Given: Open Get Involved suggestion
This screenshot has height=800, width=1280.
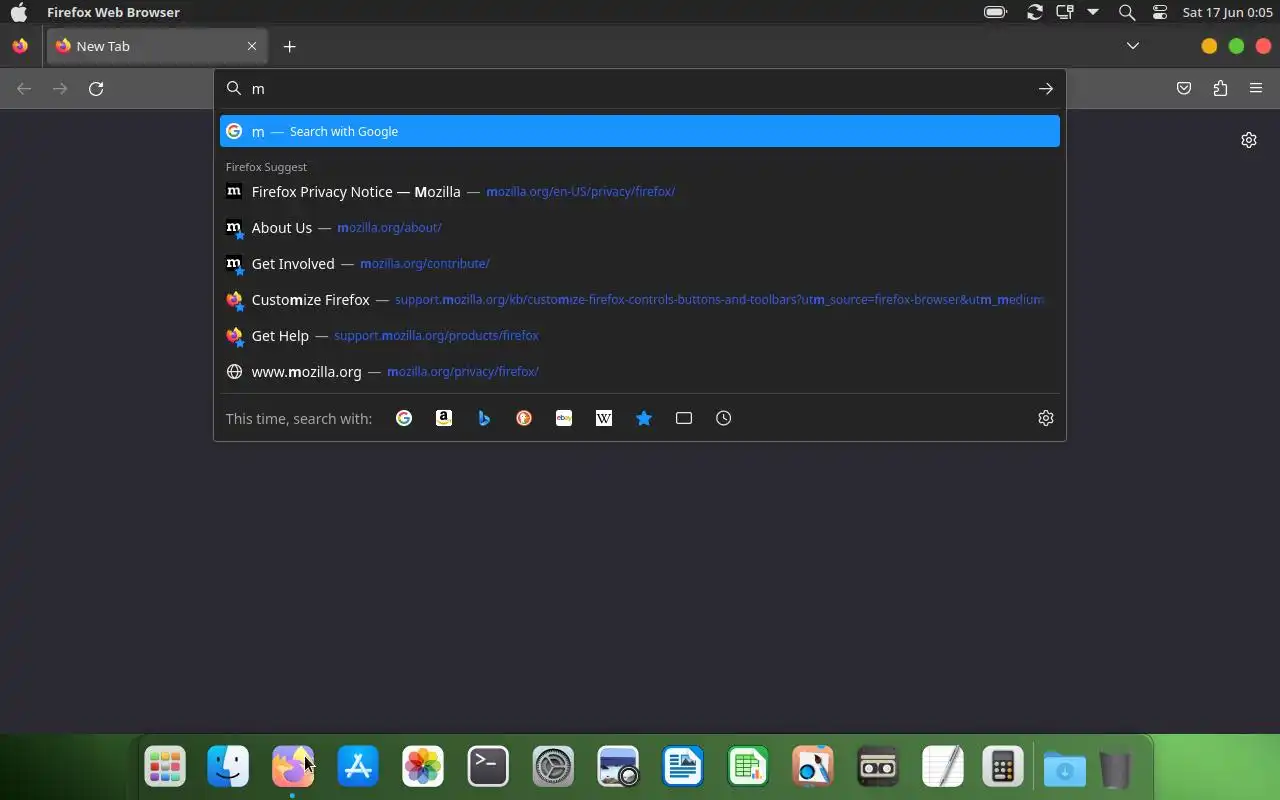Looking at the screenshot, I should [x=640, y=263].
